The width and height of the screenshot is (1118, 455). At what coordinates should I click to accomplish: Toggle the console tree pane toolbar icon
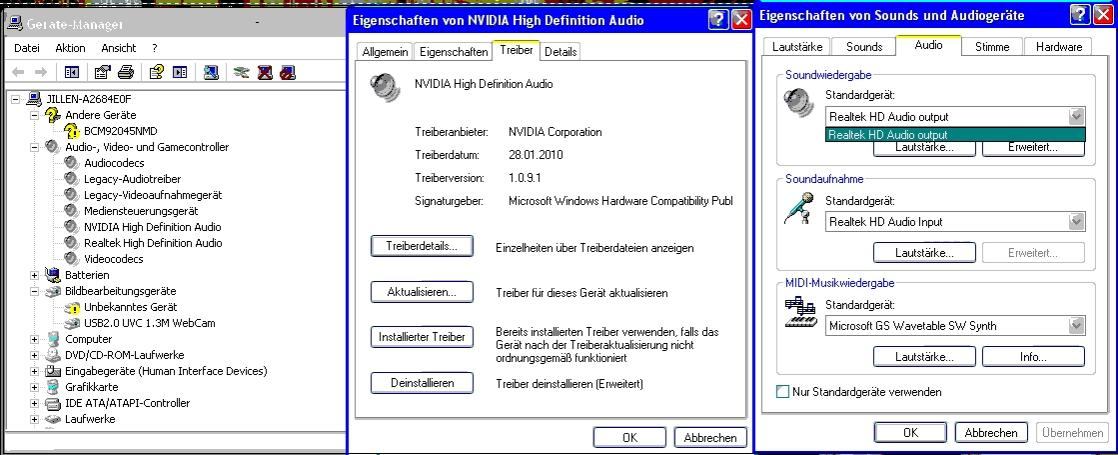click(71, 72)
